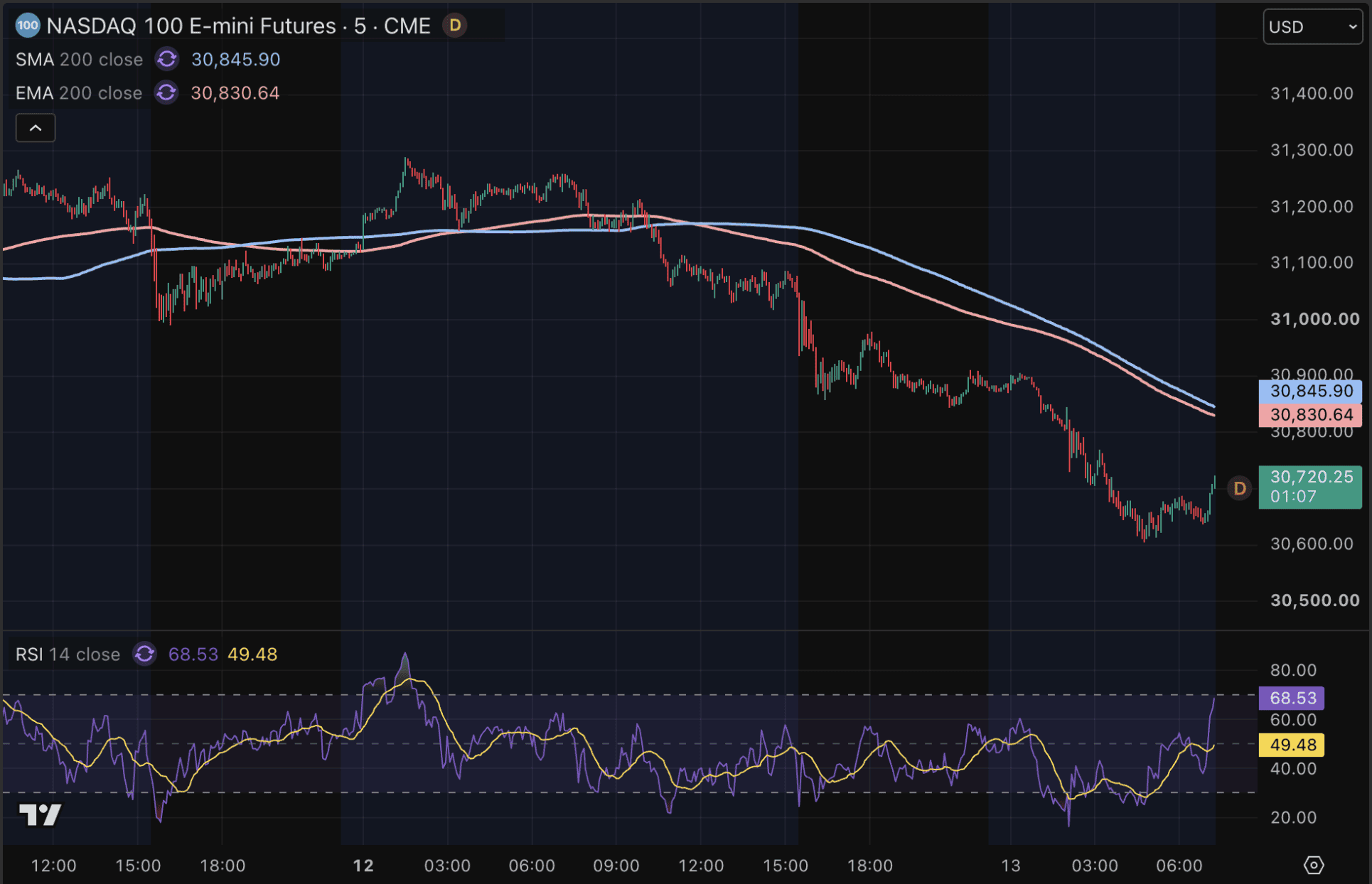This screenshot has height=884, width=1372.
Task: Click the EMA 200 indicator refresh icon
Action: tap(166, 93)
